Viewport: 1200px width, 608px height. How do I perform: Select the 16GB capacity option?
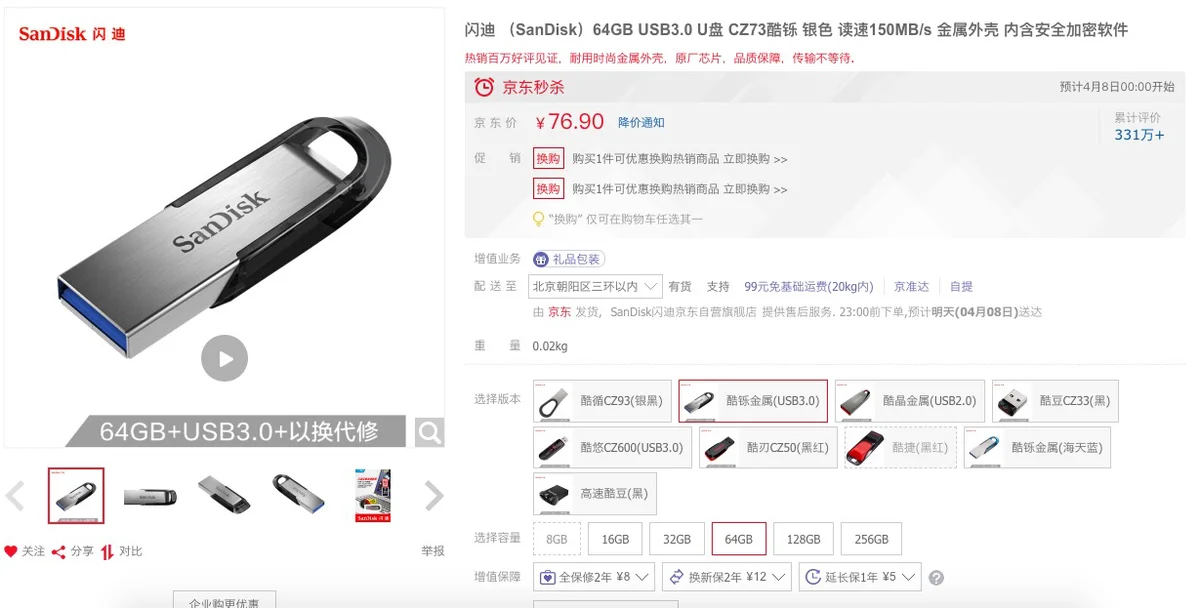coord(615,539)
